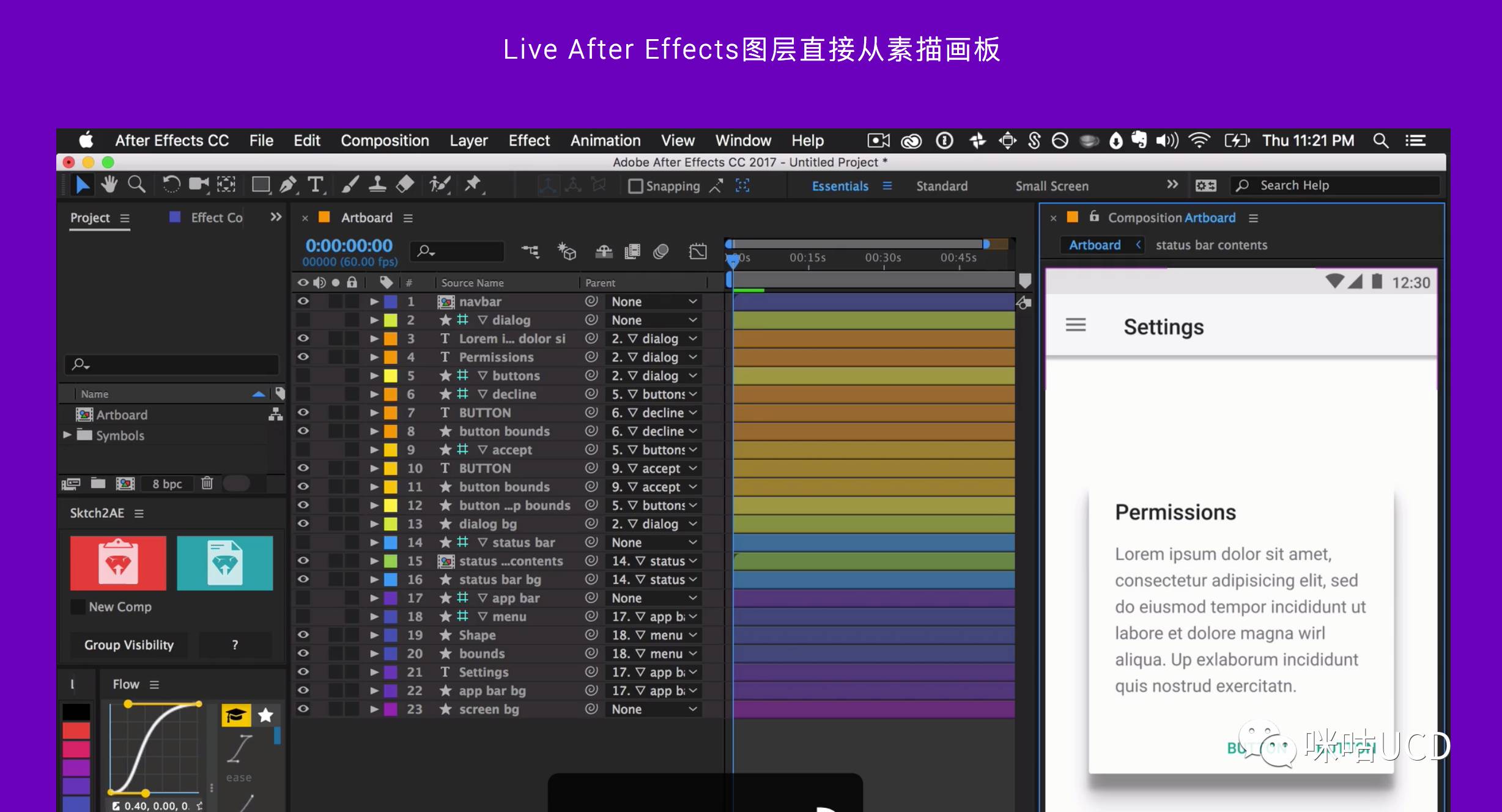Image resolution: width=1502 pixels, height=812 pixels.
Task: Enable the Snapping checkbox
Action: 635,186
